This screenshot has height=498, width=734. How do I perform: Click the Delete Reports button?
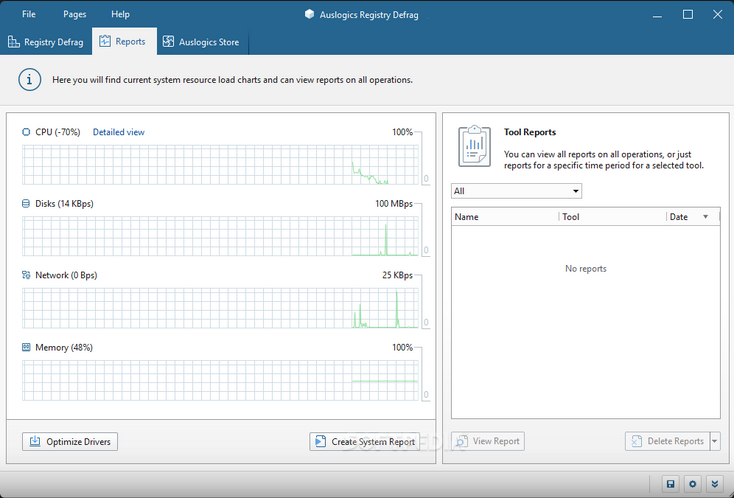pyautogui.click(x=667, y=441)
